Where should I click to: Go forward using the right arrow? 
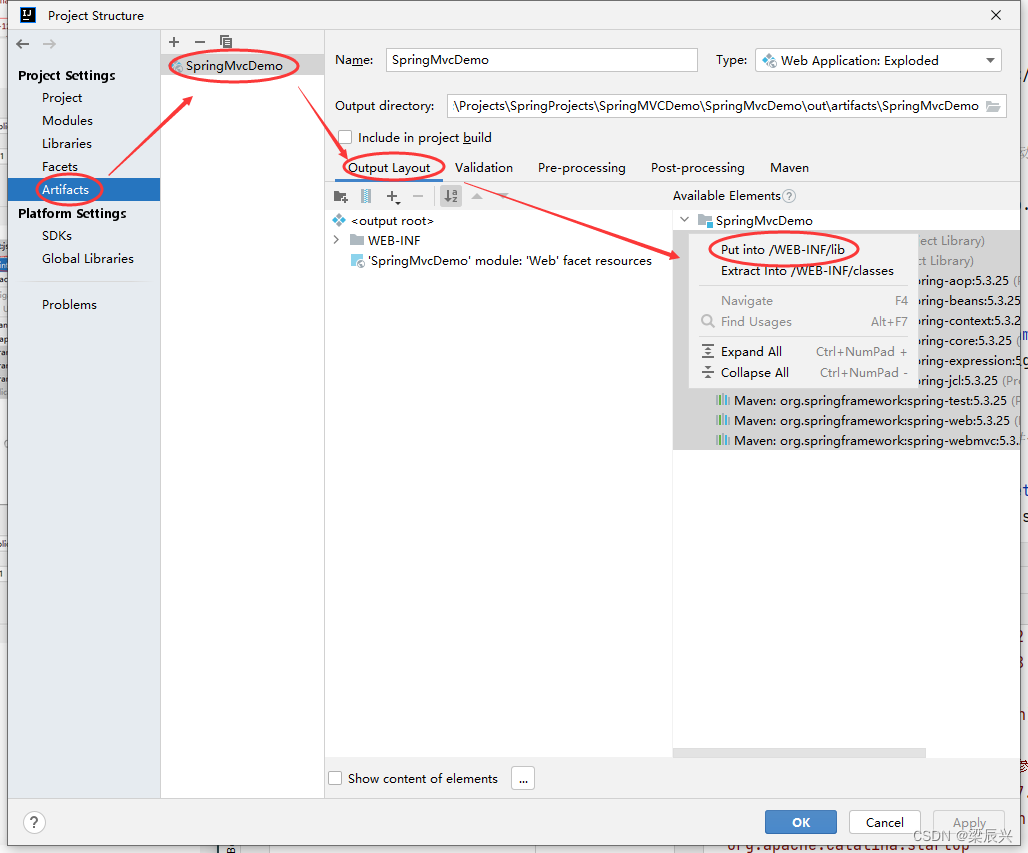pyautogui.click(x=49, y=44)
